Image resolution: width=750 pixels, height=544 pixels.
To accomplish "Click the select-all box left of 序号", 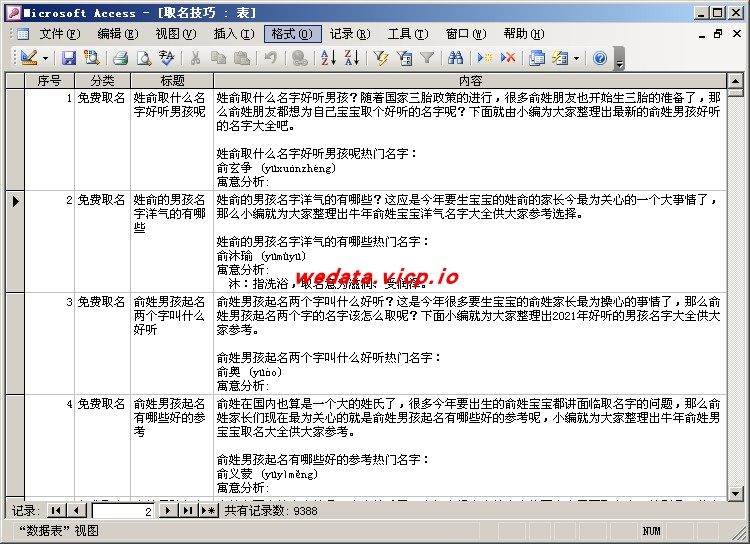I will [15, 80].
